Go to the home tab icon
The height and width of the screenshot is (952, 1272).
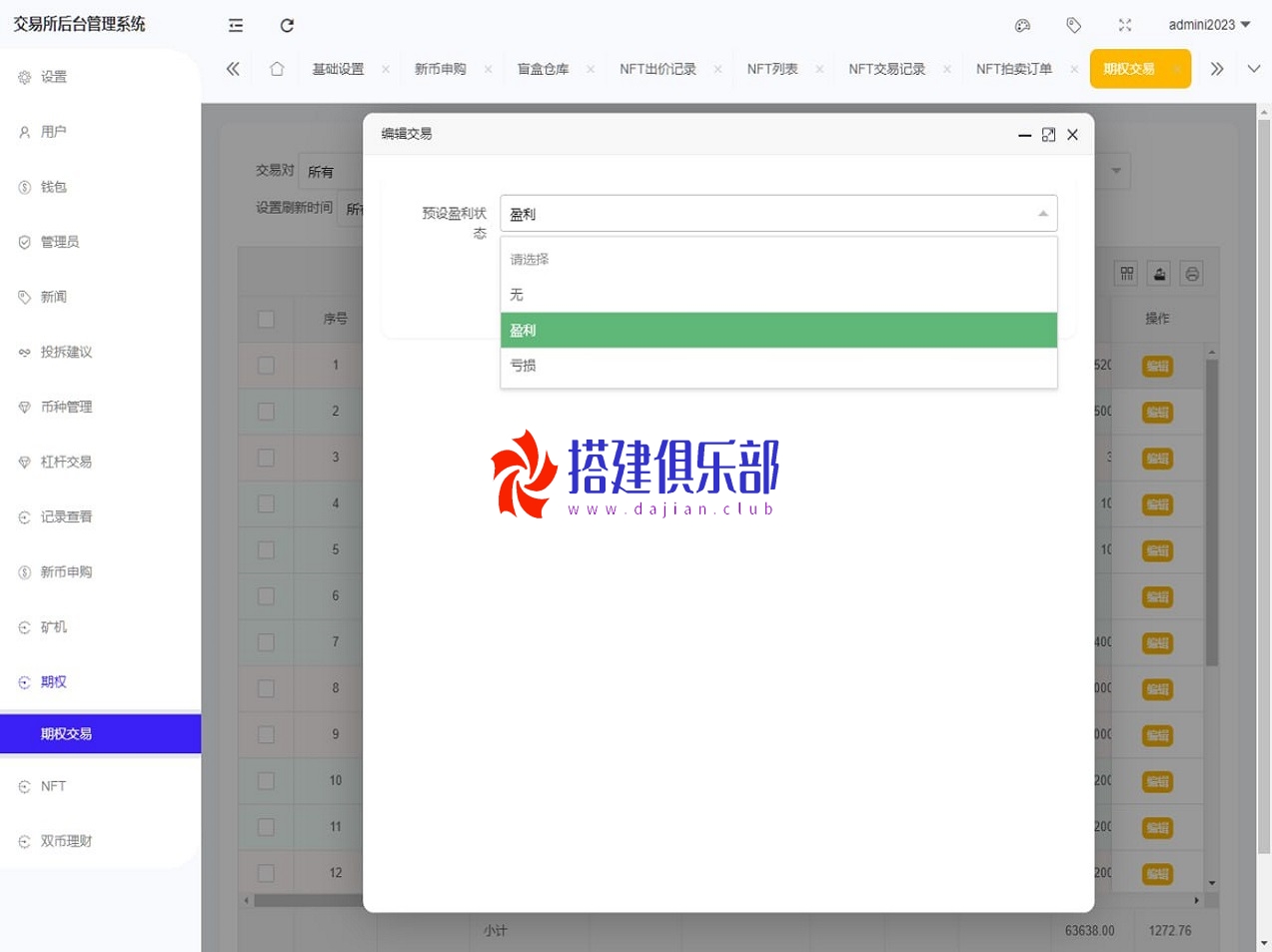click(x=277, y=69)
